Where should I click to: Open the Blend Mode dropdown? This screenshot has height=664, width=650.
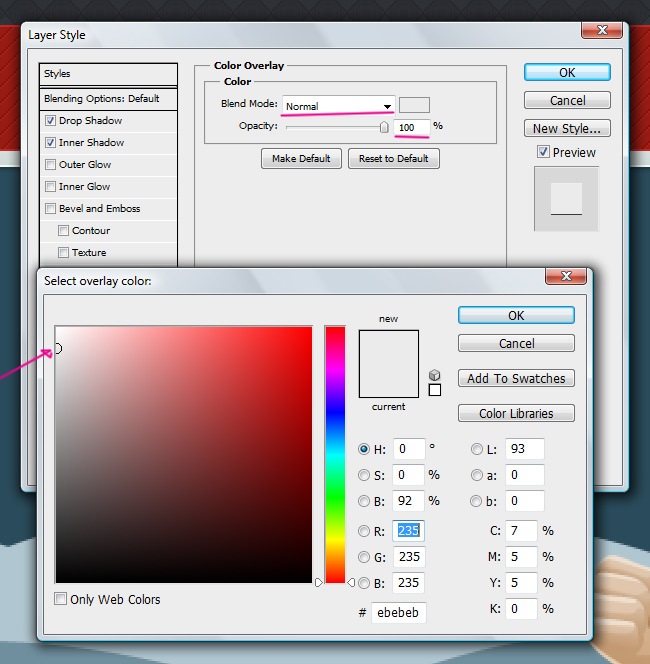coord(339,106)
